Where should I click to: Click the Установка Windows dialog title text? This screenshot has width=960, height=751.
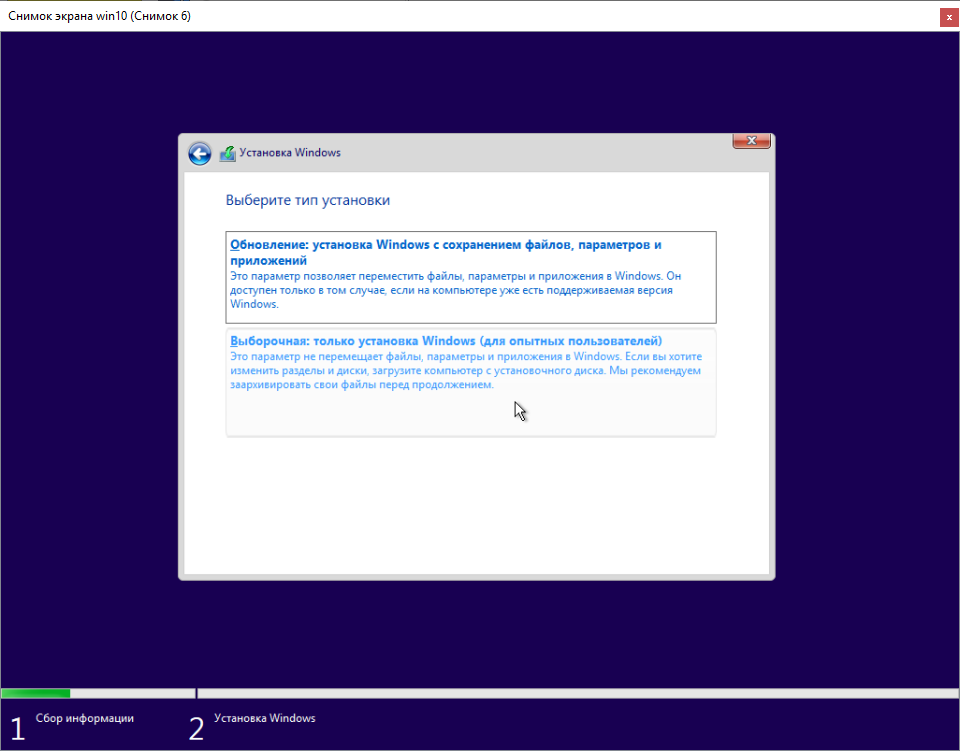point(290,152)
